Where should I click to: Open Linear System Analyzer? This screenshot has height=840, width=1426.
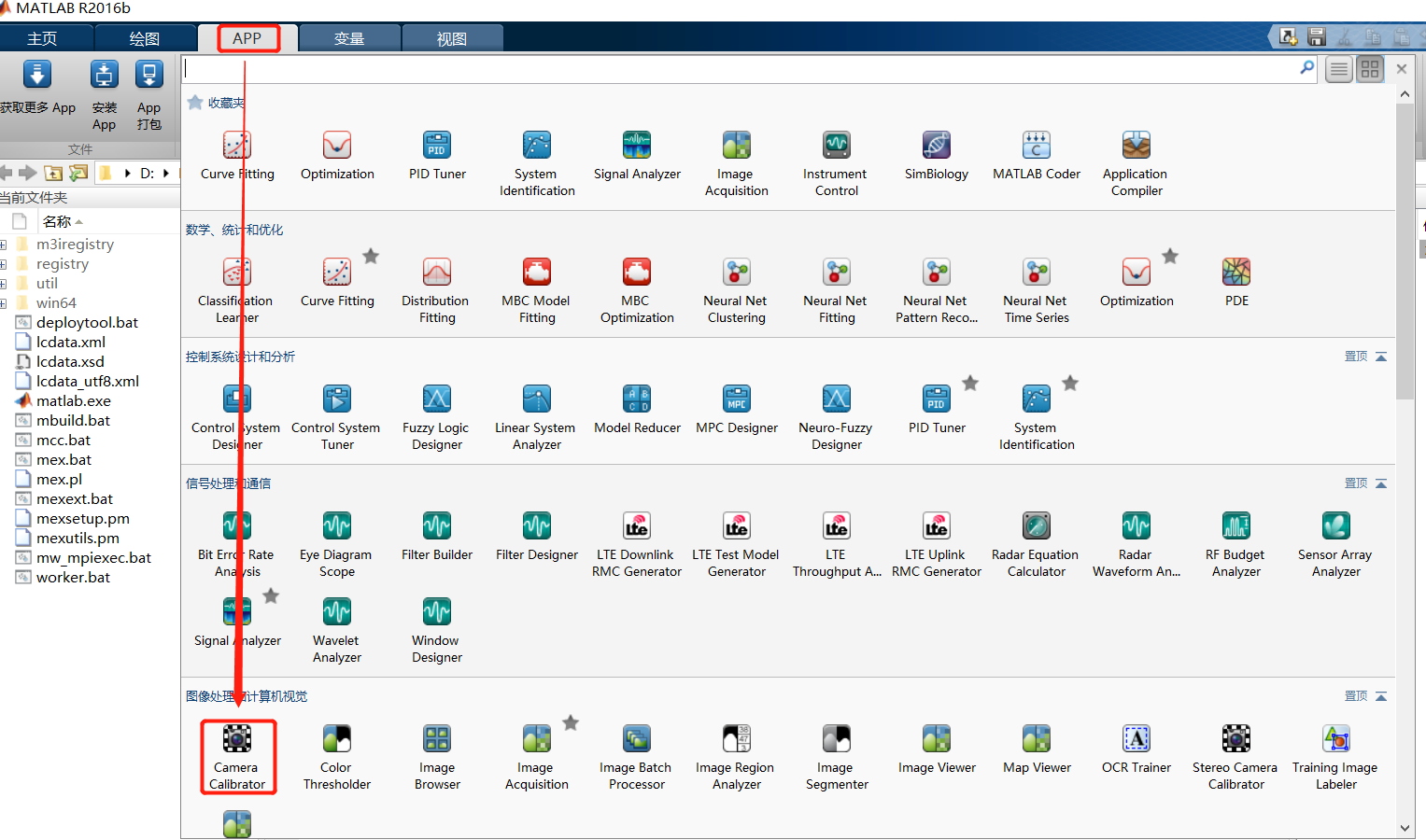click(536, 418)
